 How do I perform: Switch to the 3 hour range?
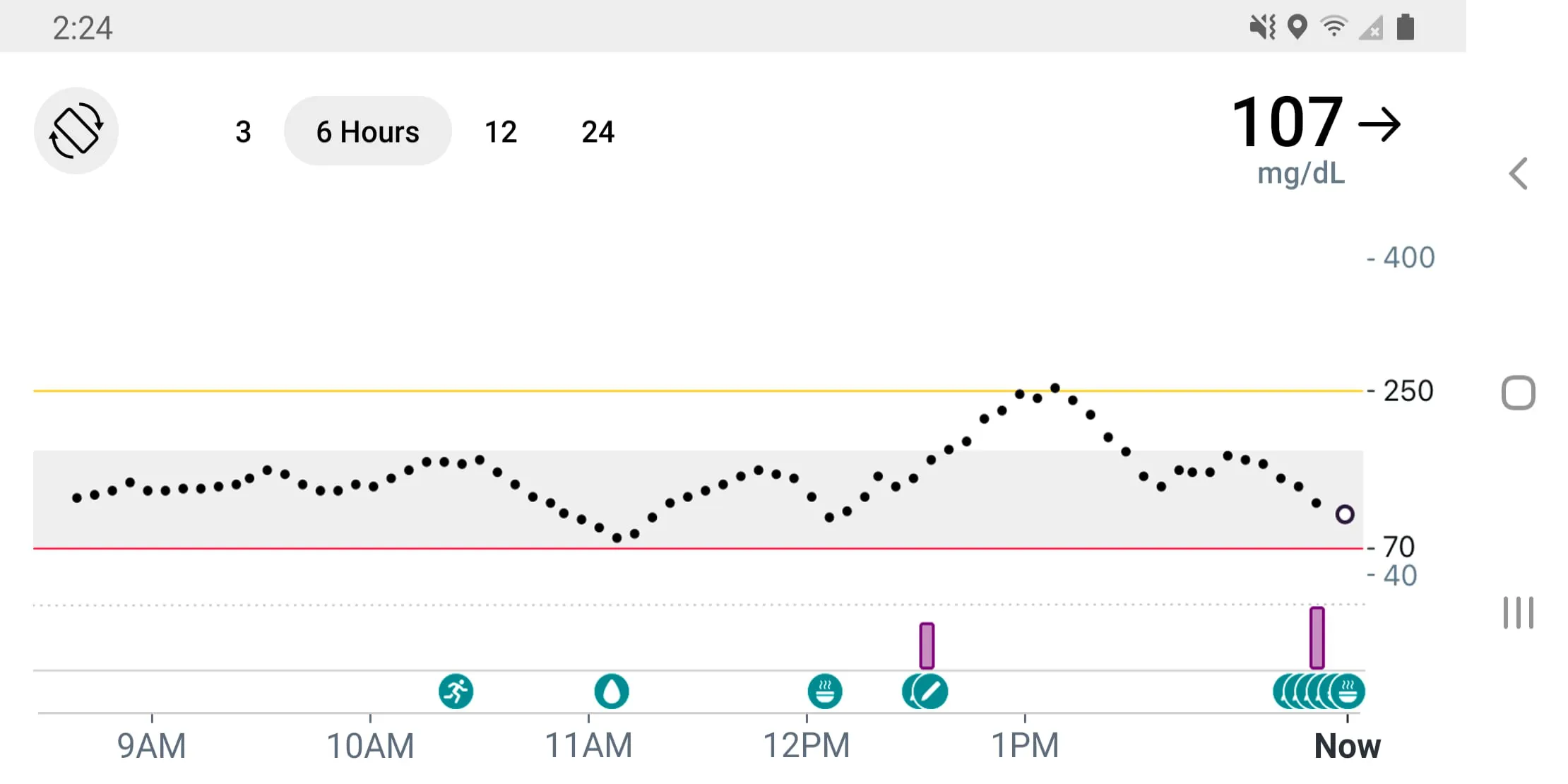click(x=243, y=131)
